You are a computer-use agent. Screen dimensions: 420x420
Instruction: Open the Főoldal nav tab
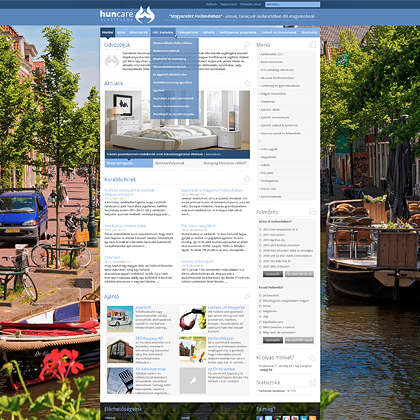pyautogui.click(x=107, y=32)
